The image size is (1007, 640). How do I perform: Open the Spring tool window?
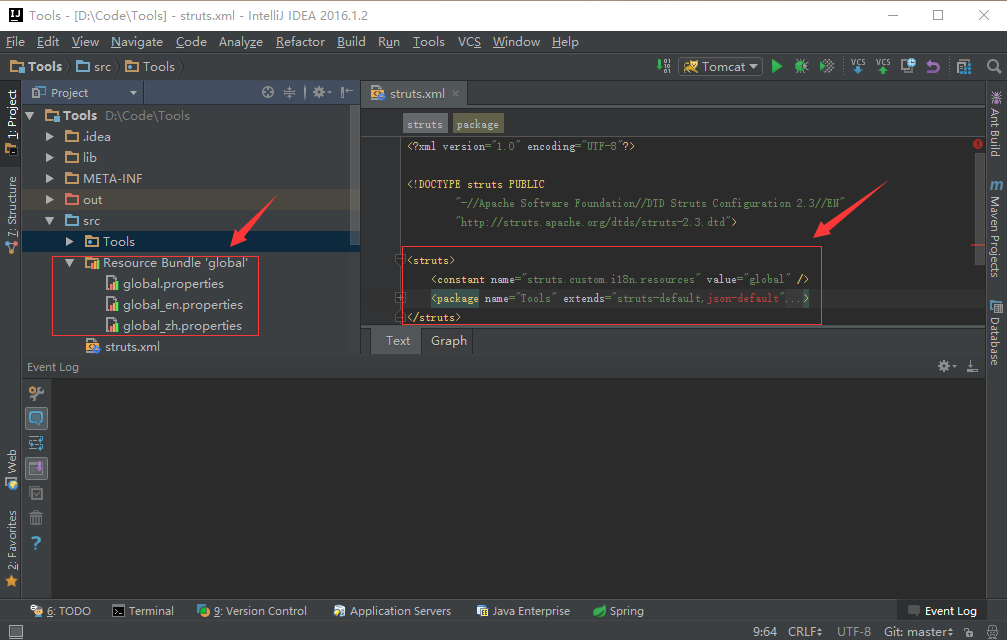[618, 610]
